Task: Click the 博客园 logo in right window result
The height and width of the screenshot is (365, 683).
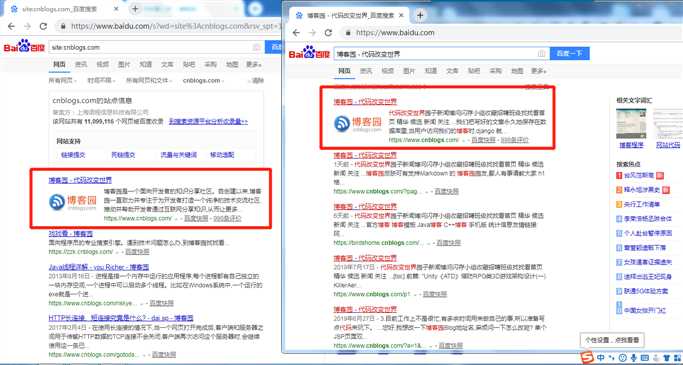Action: [358, 124]
